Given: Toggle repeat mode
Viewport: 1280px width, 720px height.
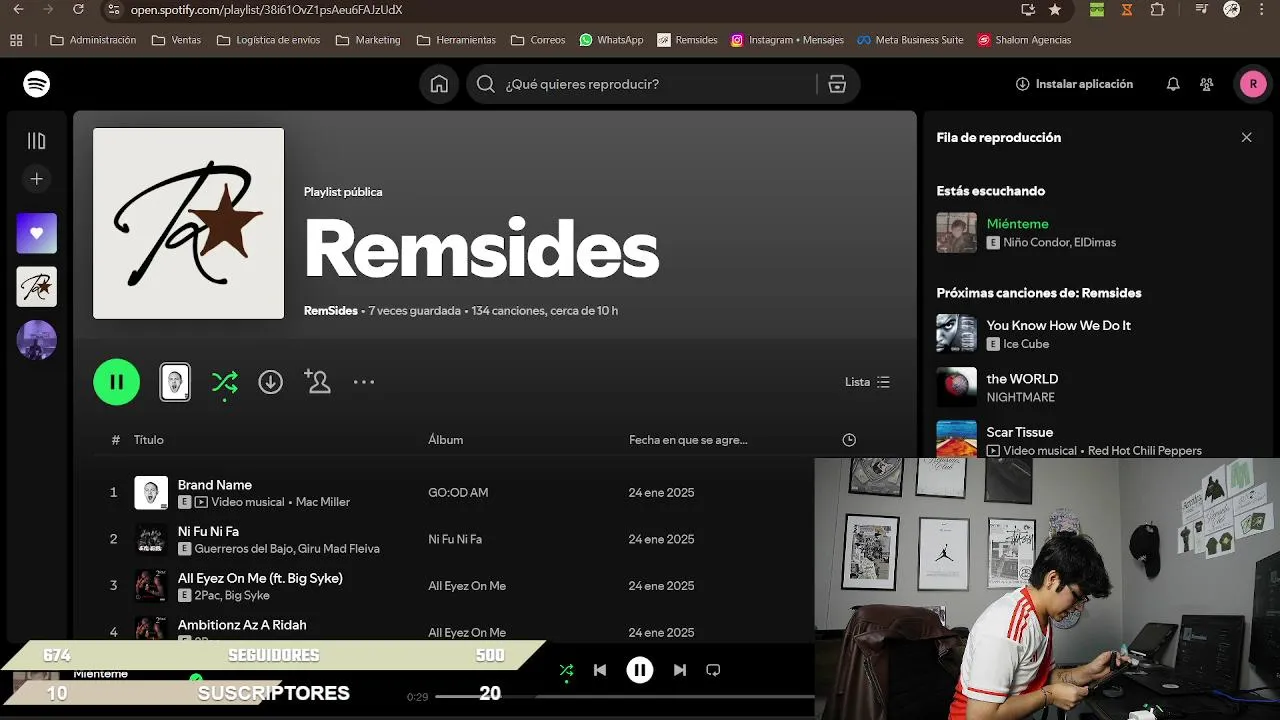Looking at the screenshot, I should pyautogui.click(x=713, y=670).
